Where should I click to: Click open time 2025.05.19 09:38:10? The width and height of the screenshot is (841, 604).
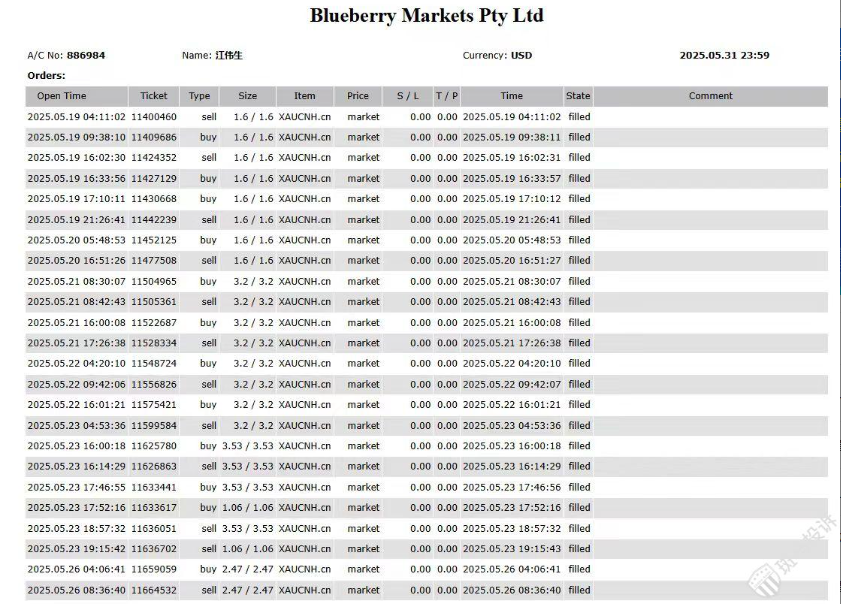[x=77, y=137]
